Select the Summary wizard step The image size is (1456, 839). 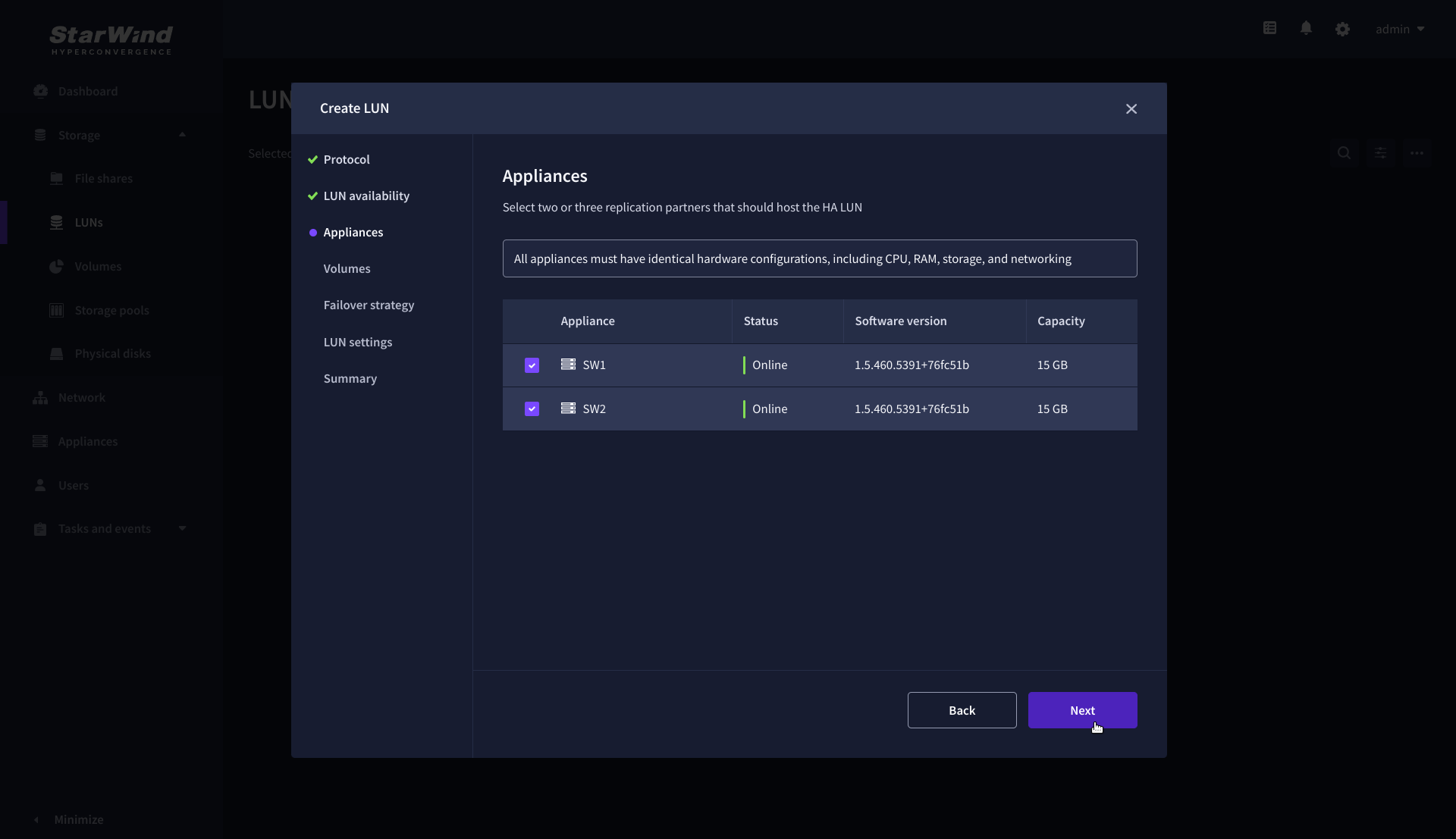350,378
